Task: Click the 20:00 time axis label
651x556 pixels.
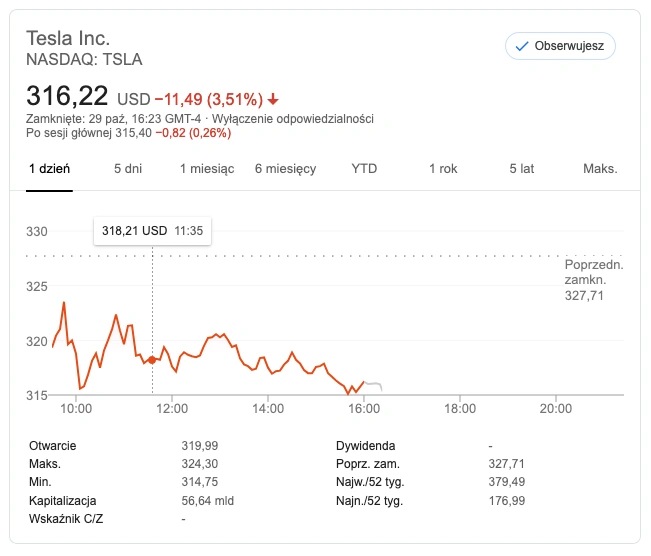Action: [556, 409]
